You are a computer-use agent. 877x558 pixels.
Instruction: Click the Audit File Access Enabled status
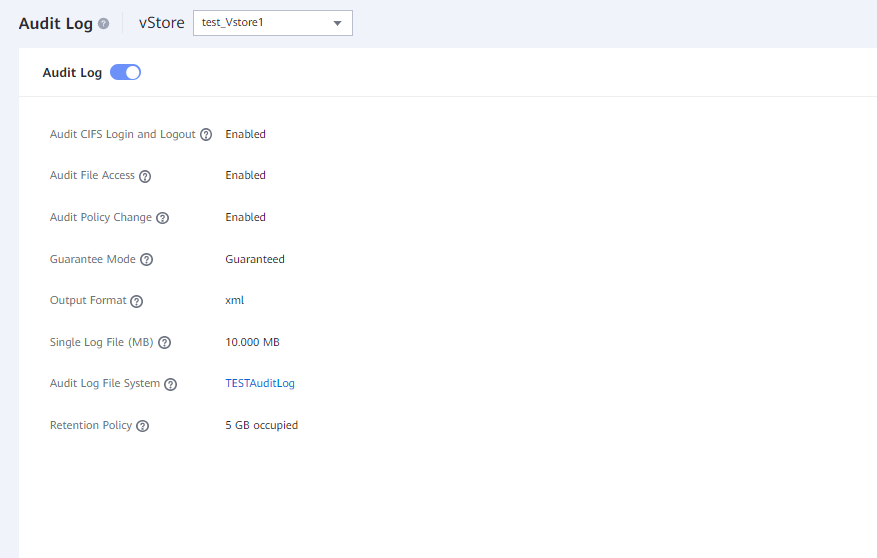click(245, 175)
